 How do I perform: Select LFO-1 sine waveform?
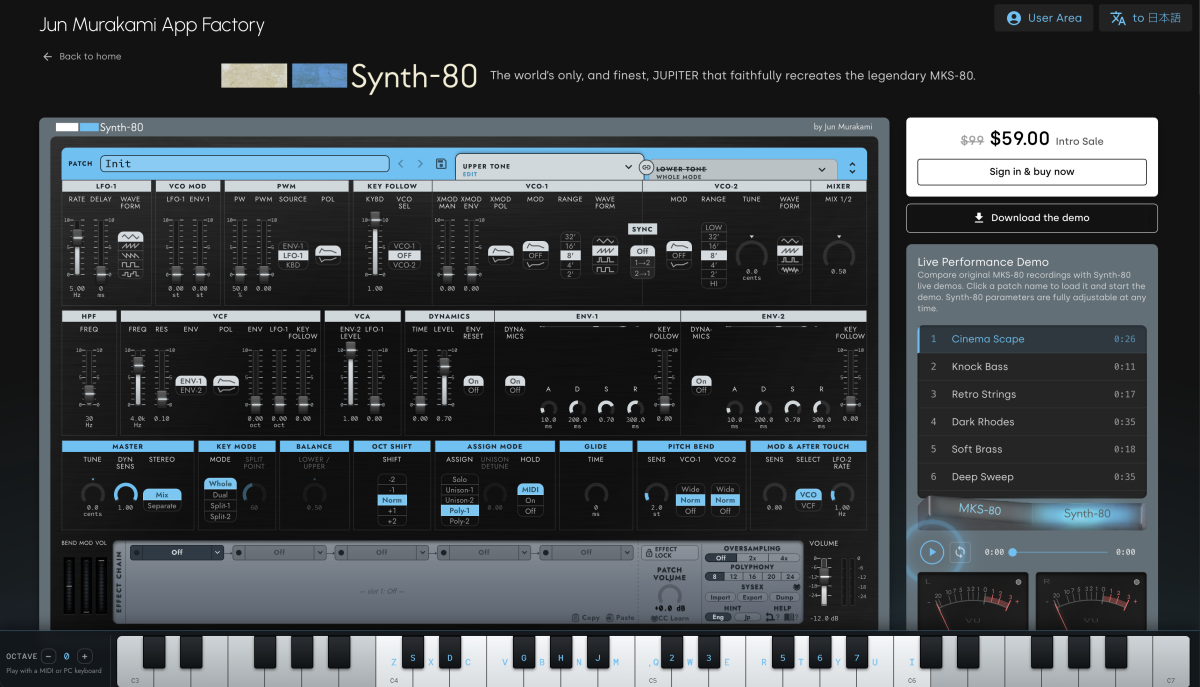click(x=130, y=236)
